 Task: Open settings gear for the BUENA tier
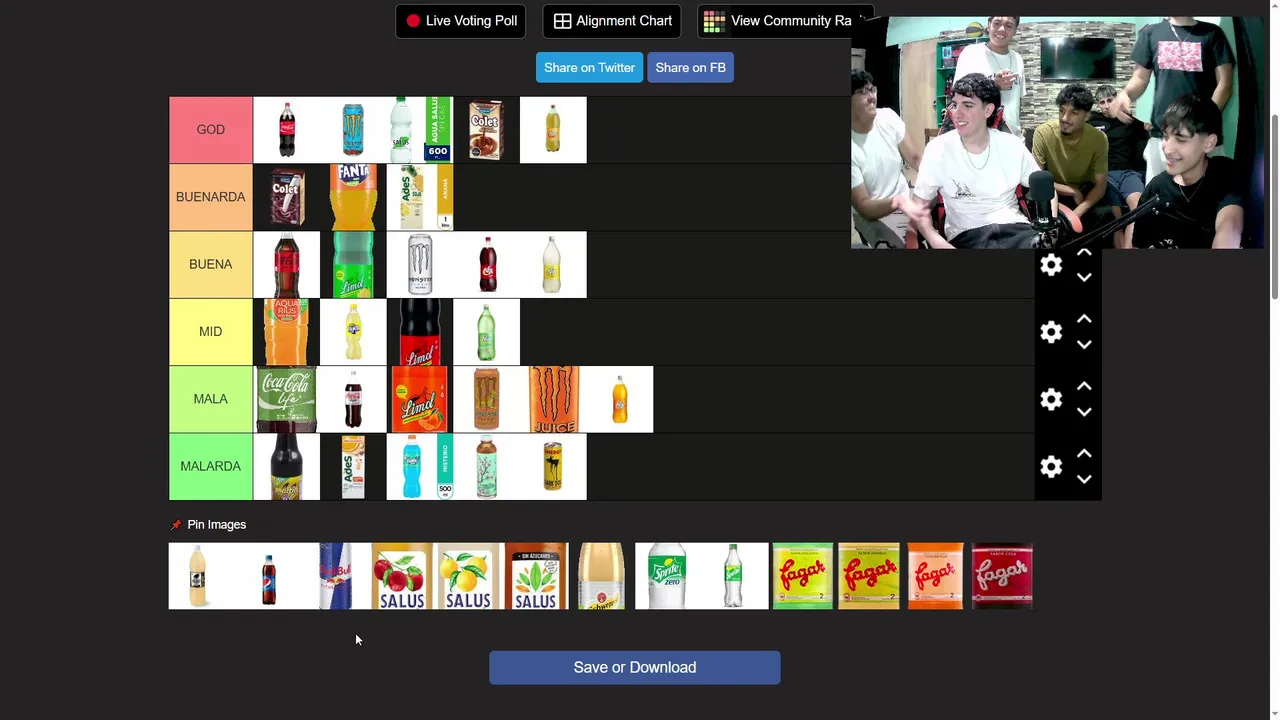(1051, 265)
